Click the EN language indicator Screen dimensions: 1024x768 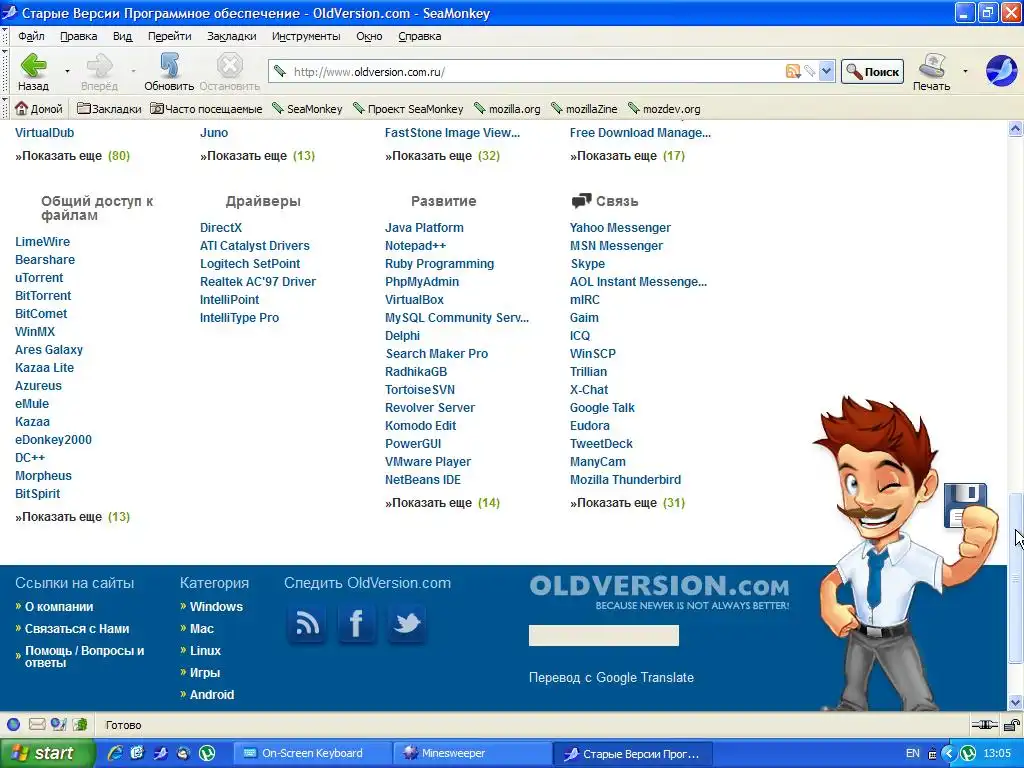pyautogui.click(x=912, y=753)
